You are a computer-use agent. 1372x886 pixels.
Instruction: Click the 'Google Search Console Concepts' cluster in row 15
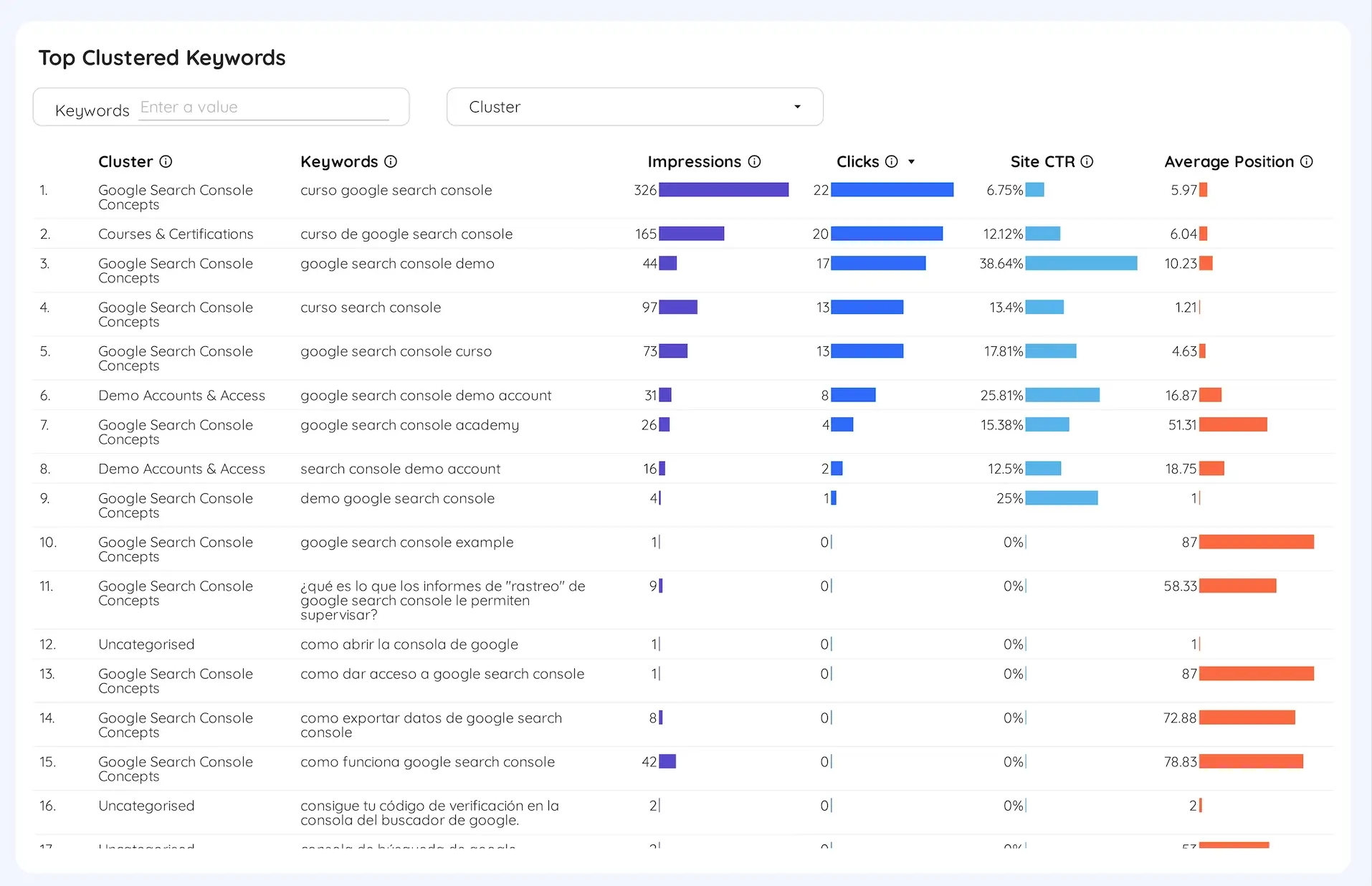[x=176, y=769]
